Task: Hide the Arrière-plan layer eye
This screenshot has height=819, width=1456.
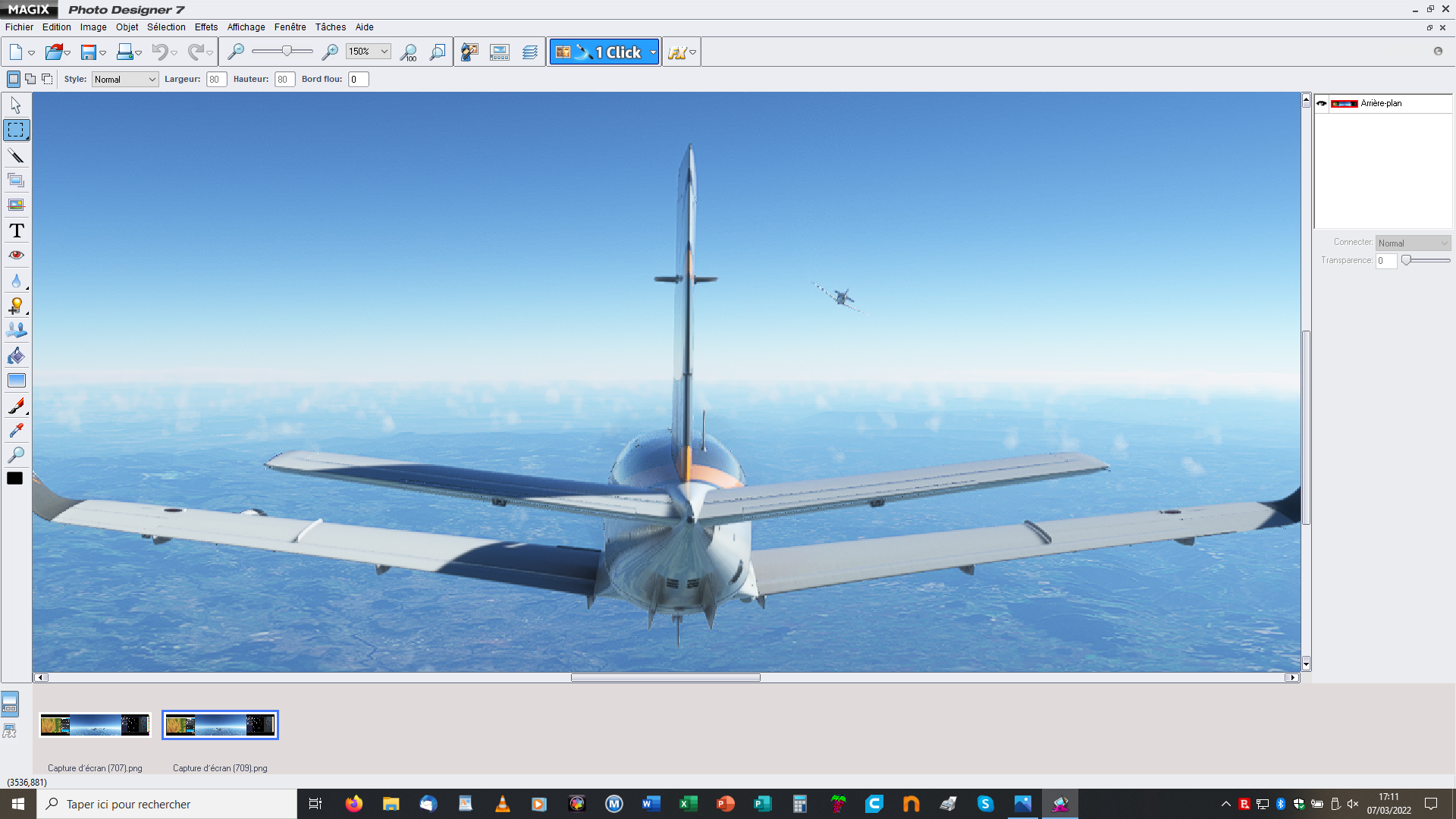Action: 1322,103
